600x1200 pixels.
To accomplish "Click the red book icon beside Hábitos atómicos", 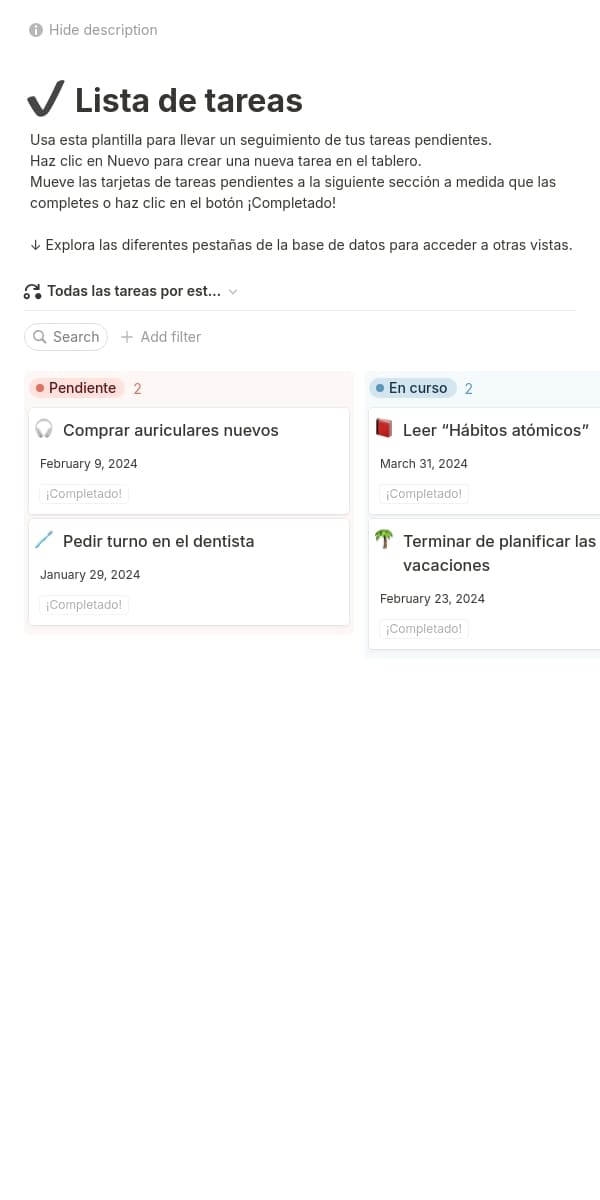I will point(385,429).
